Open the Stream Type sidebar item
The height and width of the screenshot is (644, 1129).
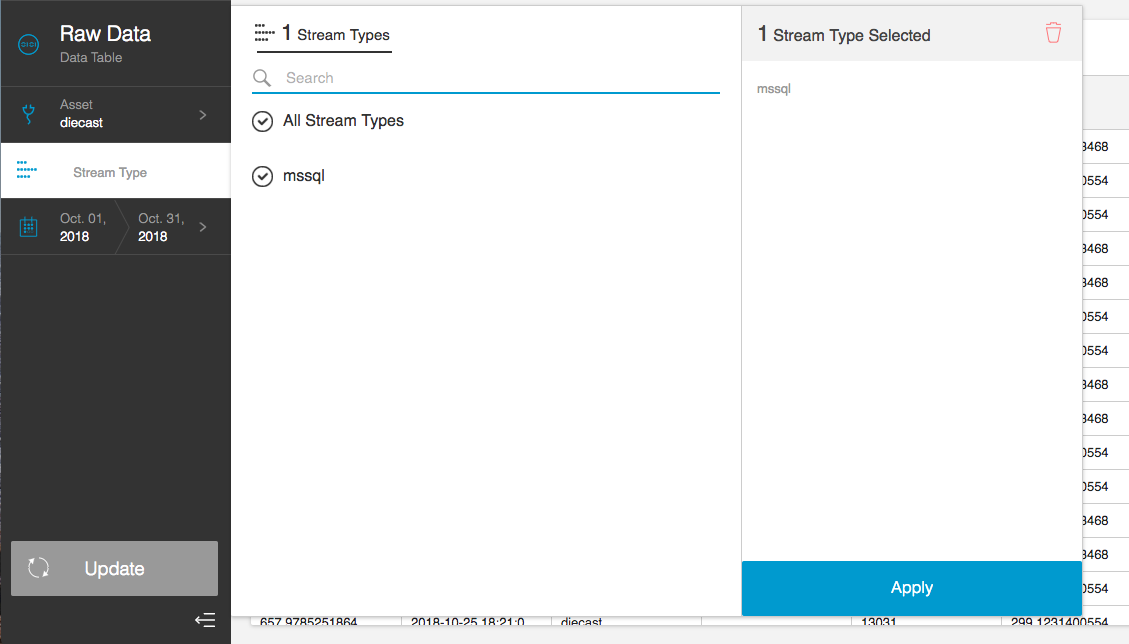point(116,171)
